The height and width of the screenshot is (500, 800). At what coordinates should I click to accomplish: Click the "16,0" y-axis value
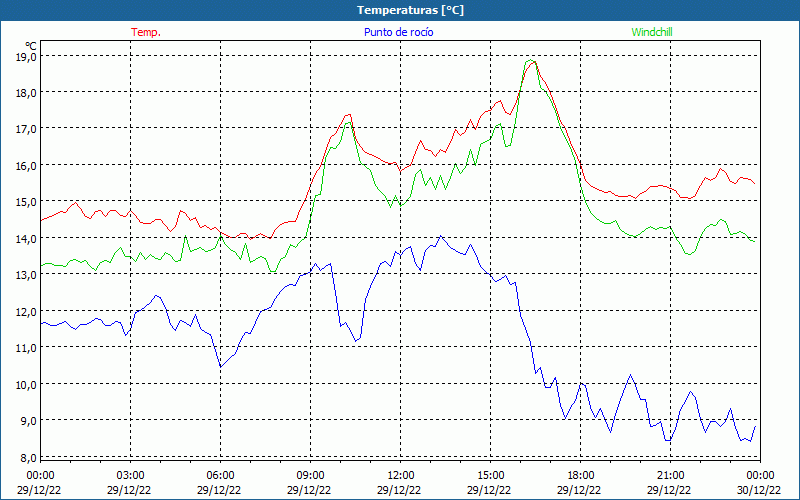coord(26,166)
